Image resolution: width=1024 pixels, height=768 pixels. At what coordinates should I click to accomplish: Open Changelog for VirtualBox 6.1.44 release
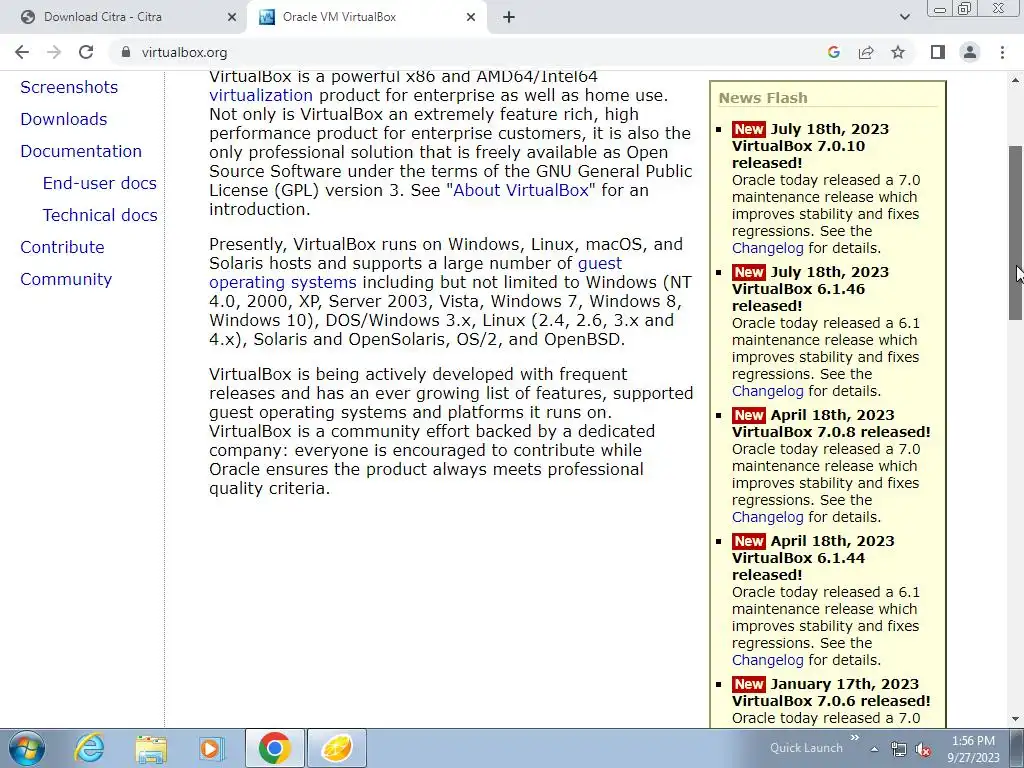[x=767, y=660]
